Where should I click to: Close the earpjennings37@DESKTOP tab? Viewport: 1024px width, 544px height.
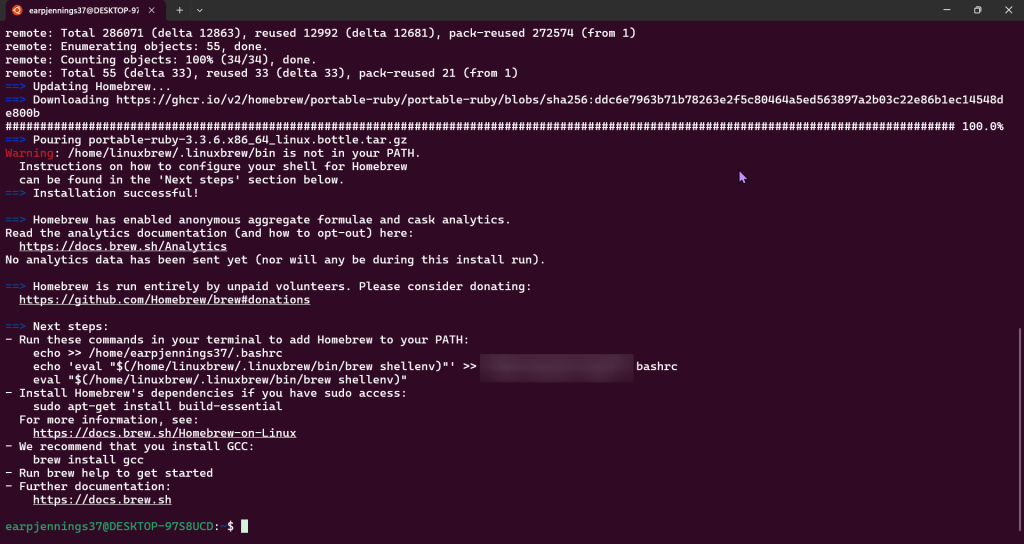pos(151,10)
